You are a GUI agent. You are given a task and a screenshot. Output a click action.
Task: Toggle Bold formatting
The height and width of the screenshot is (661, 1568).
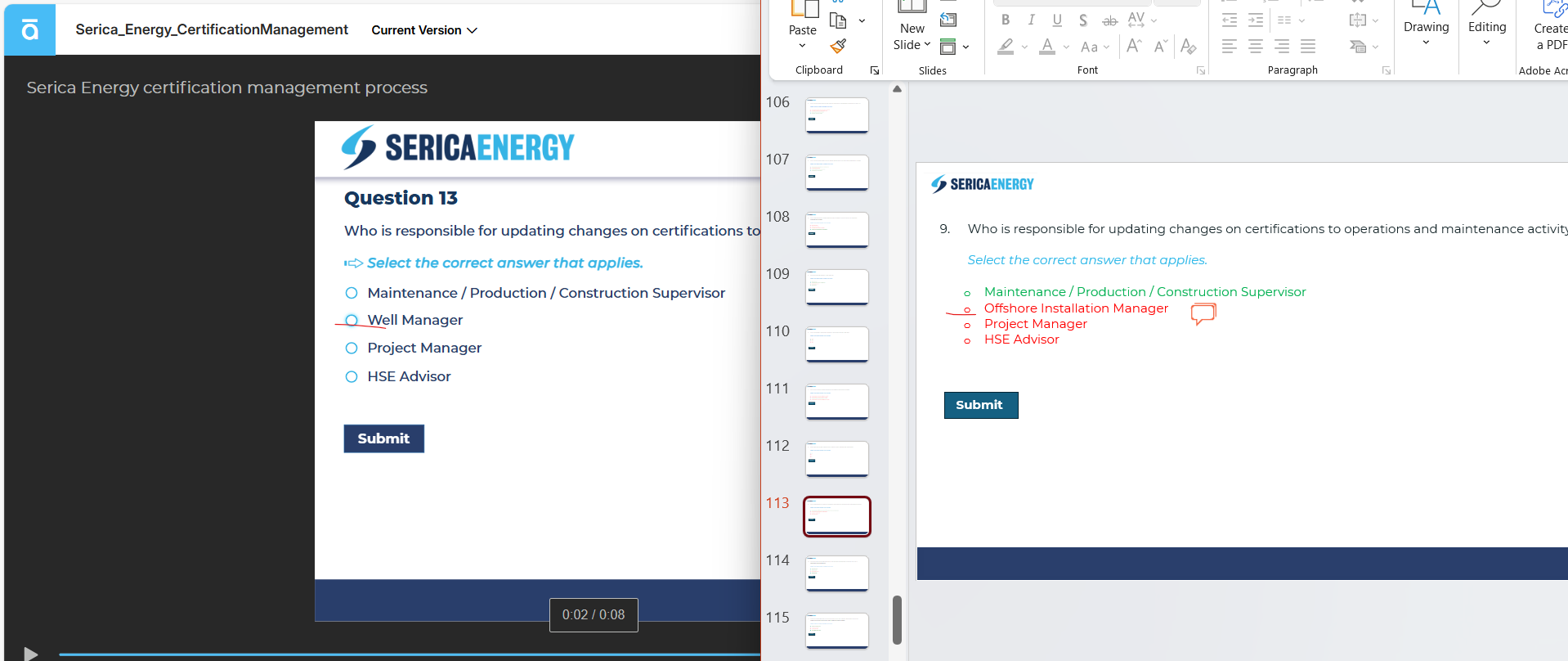click(x=1006, y=20)
